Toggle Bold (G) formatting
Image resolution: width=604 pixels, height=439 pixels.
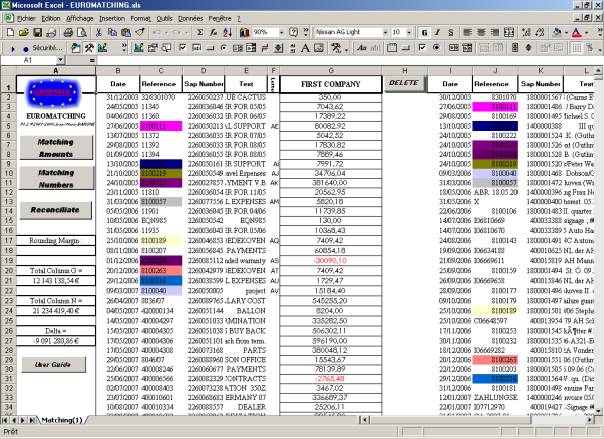424,32
